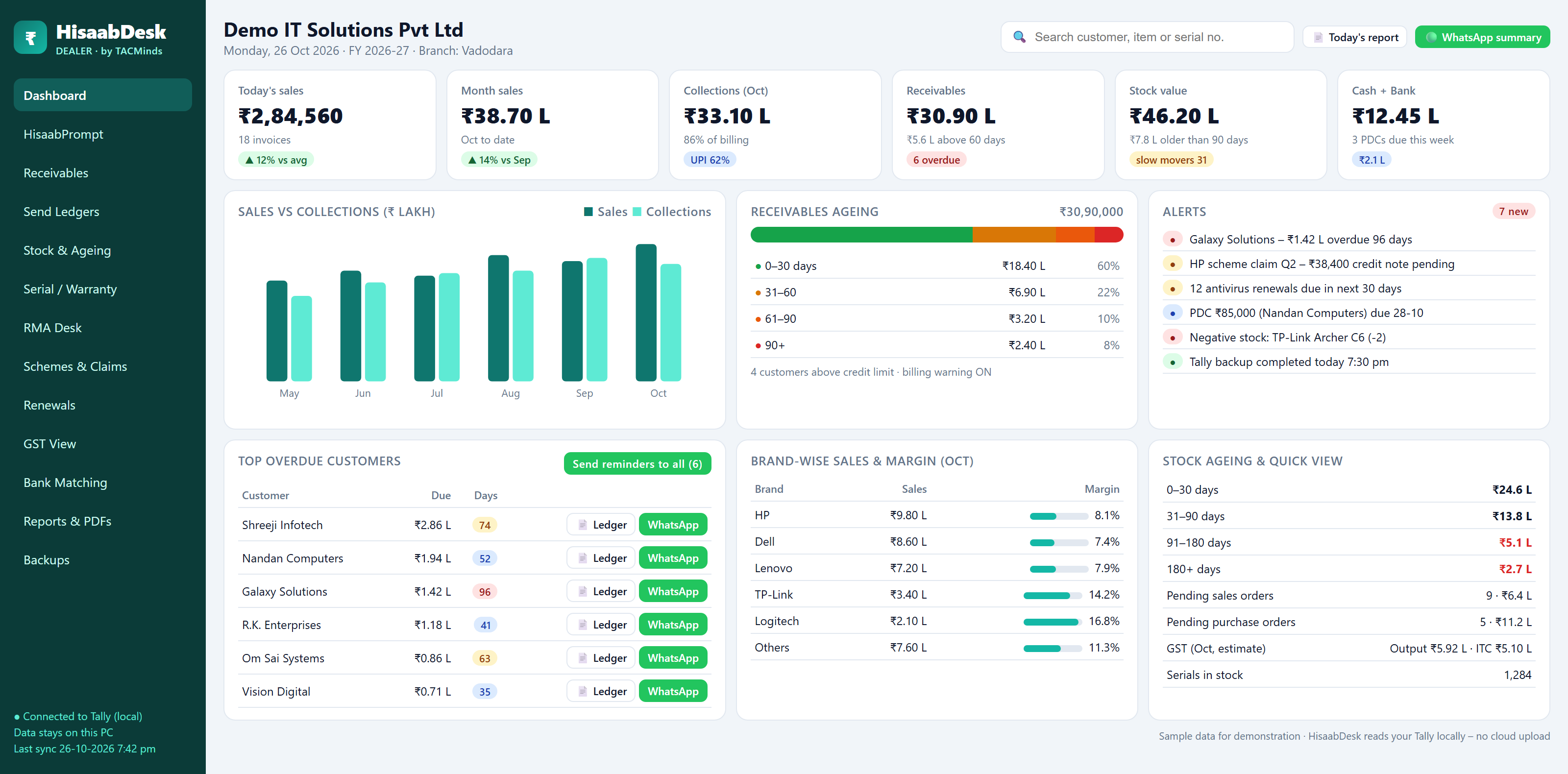Open Ledger for Shreeji Infotech
Screen dimensions: 1568x774
pos(601,525)
